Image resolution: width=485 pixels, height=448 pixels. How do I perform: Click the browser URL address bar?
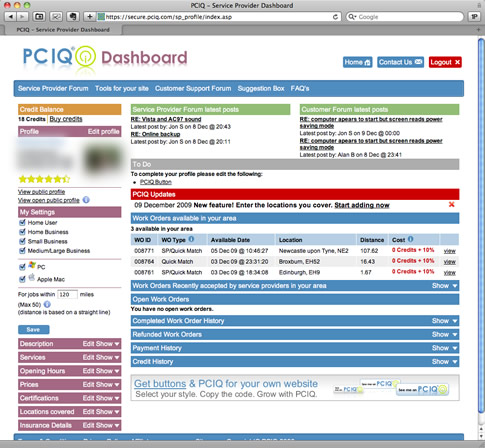[219, 17]
